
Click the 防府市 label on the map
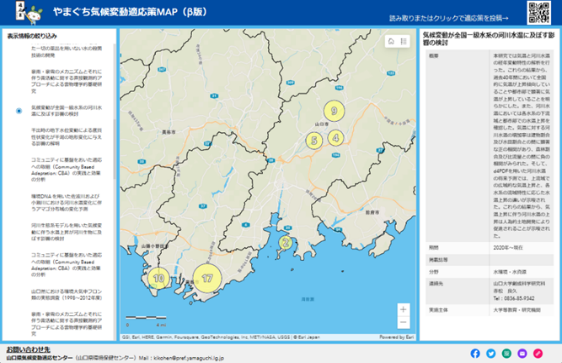pos(372,212)
